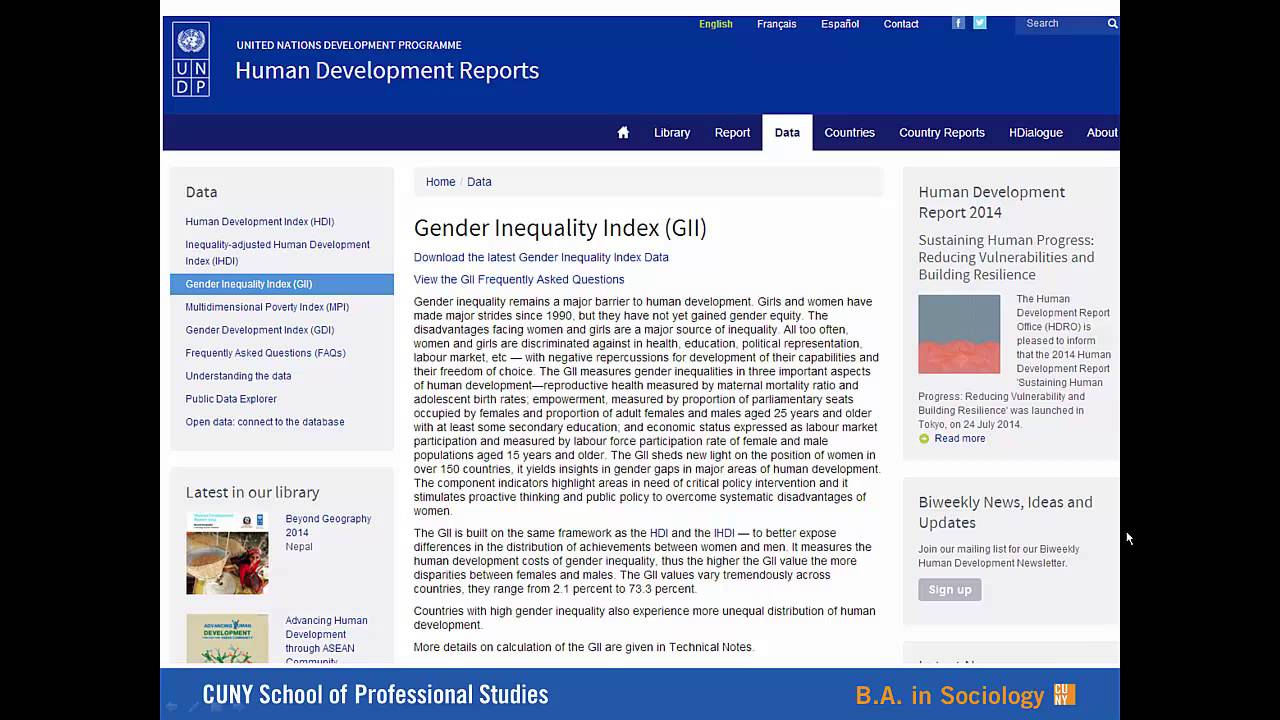1280x720 pixels.
Task: Open the Library menu item
Action: tap(672, 132)
